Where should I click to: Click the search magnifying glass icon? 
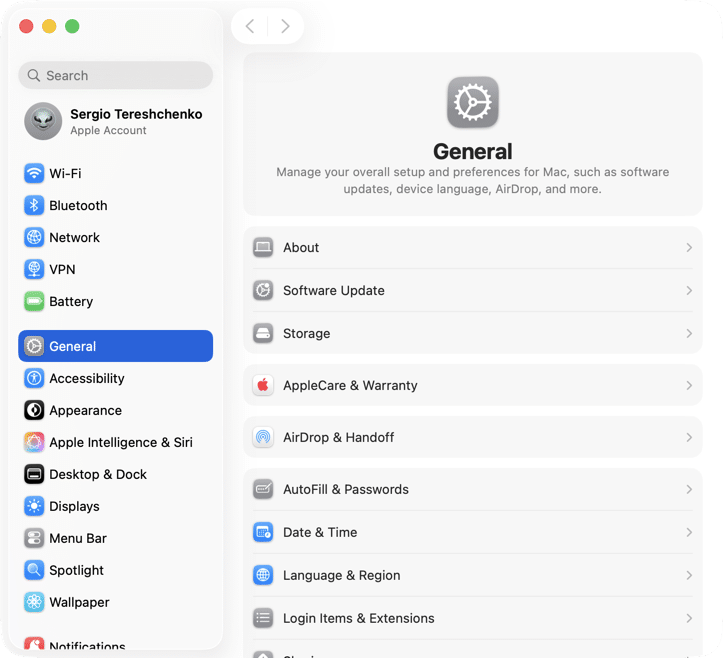pyautogui.click(x=34, y=75)
